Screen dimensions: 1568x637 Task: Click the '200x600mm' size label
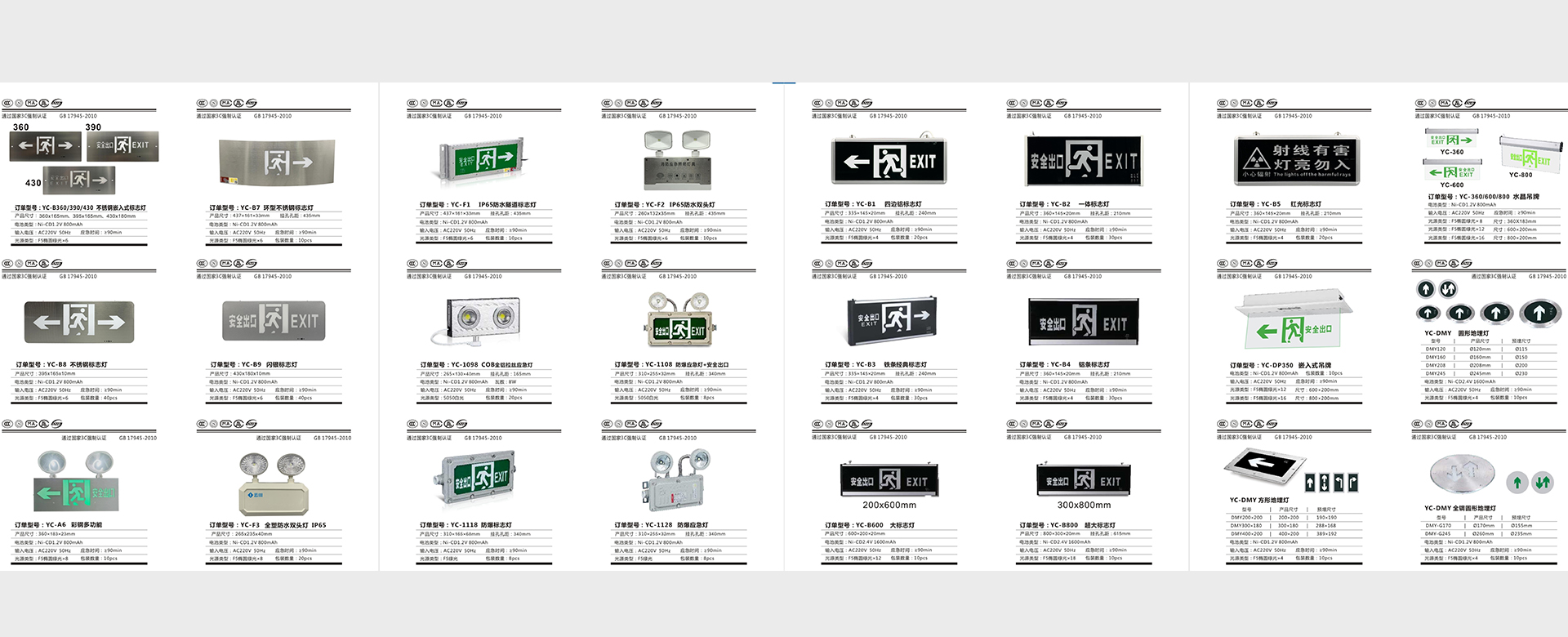(889, 506)
